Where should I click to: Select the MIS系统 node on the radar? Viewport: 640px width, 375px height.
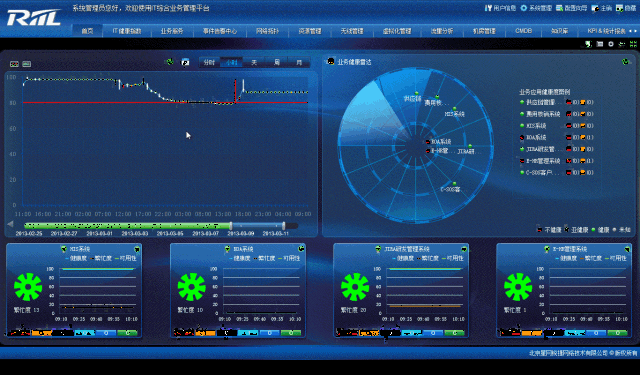tap(454, 109)
